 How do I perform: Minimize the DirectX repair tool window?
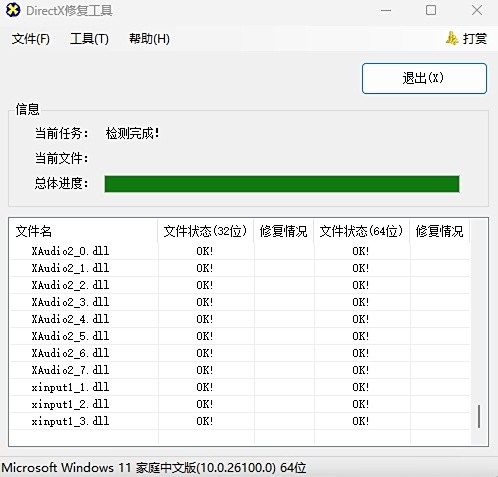(x=386, y=10)
